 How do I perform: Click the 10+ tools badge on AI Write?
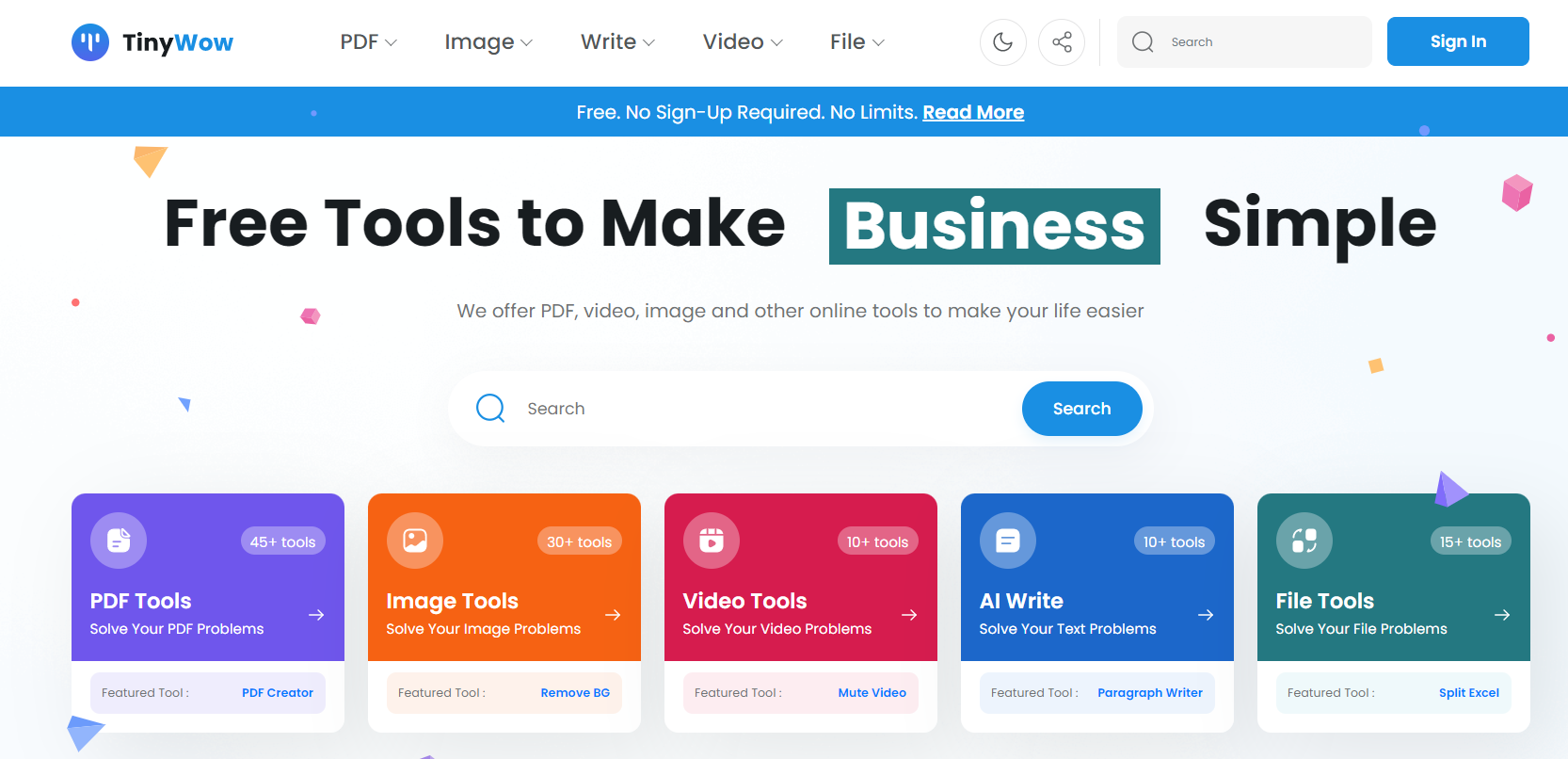pyautogui.click(x=1175, y=541)
